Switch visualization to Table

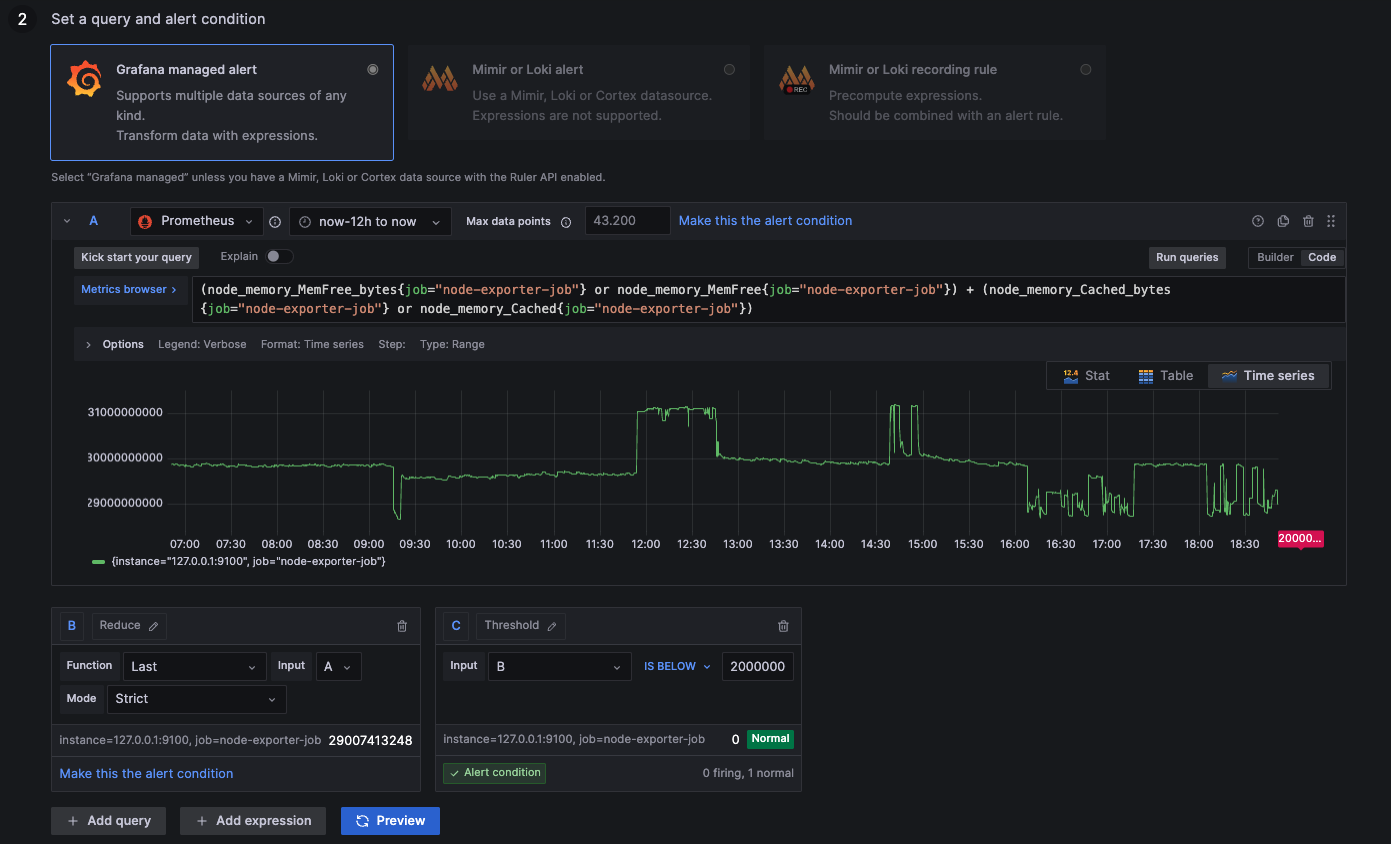(1166, 376)
